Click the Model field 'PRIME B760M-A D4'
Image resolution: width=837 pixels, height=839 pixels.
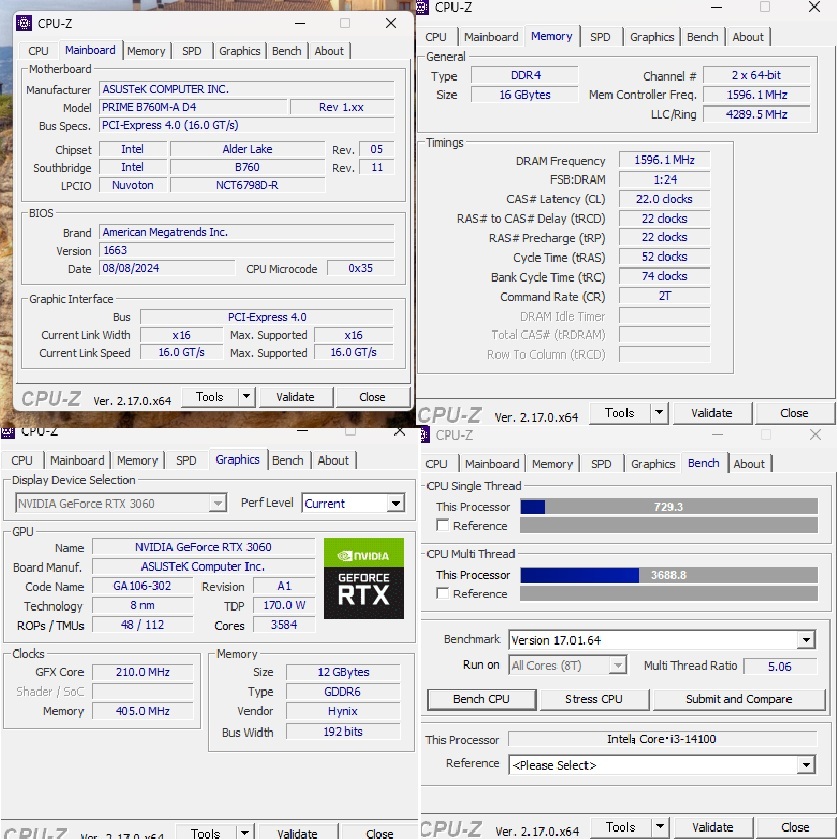pyautogui.click(x=193, y=107)
